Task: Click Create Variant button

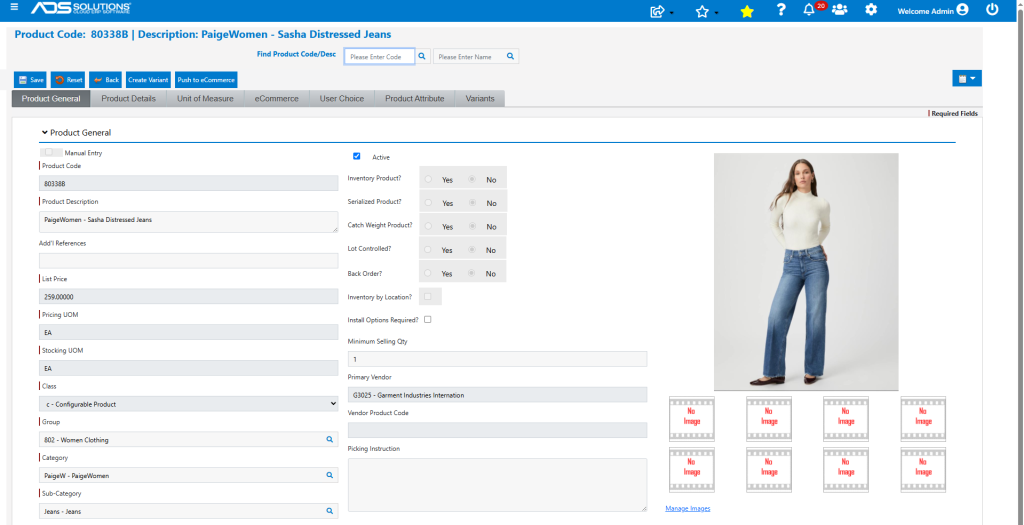Action: (148, 80)
